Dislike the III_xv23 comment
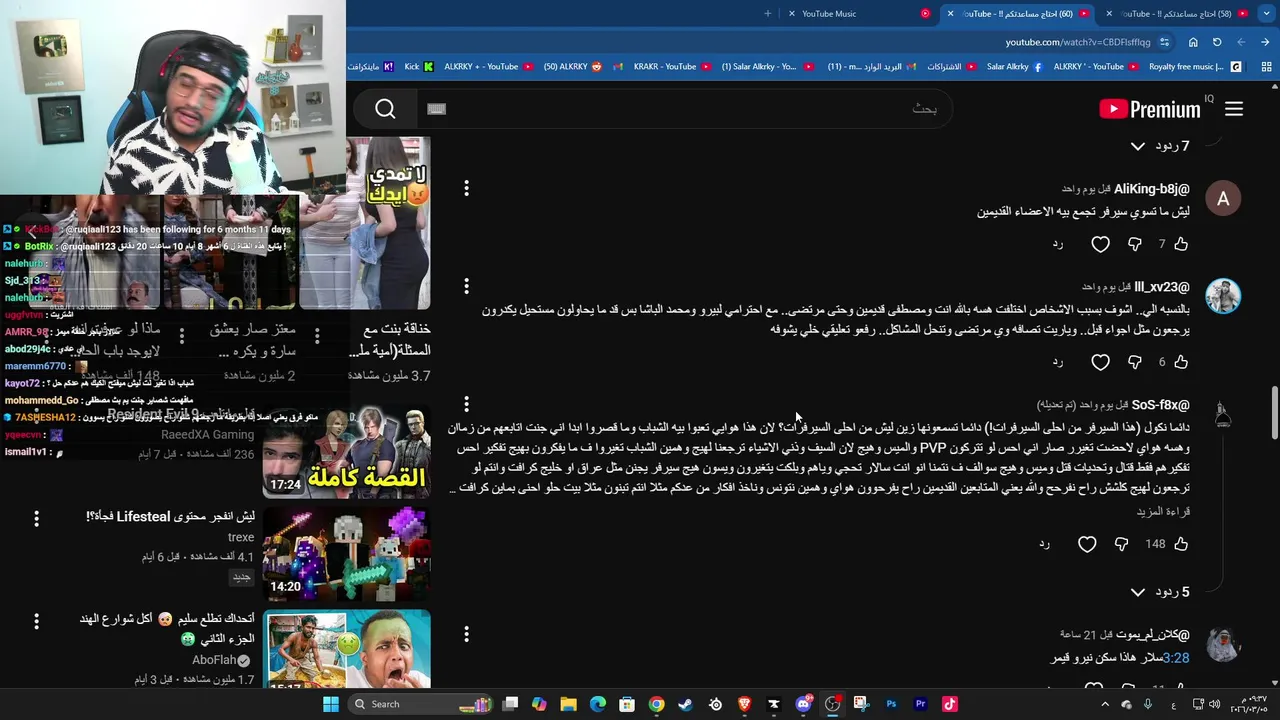The width and height of the screenshot is (1280, 720). coord(1135,362)
